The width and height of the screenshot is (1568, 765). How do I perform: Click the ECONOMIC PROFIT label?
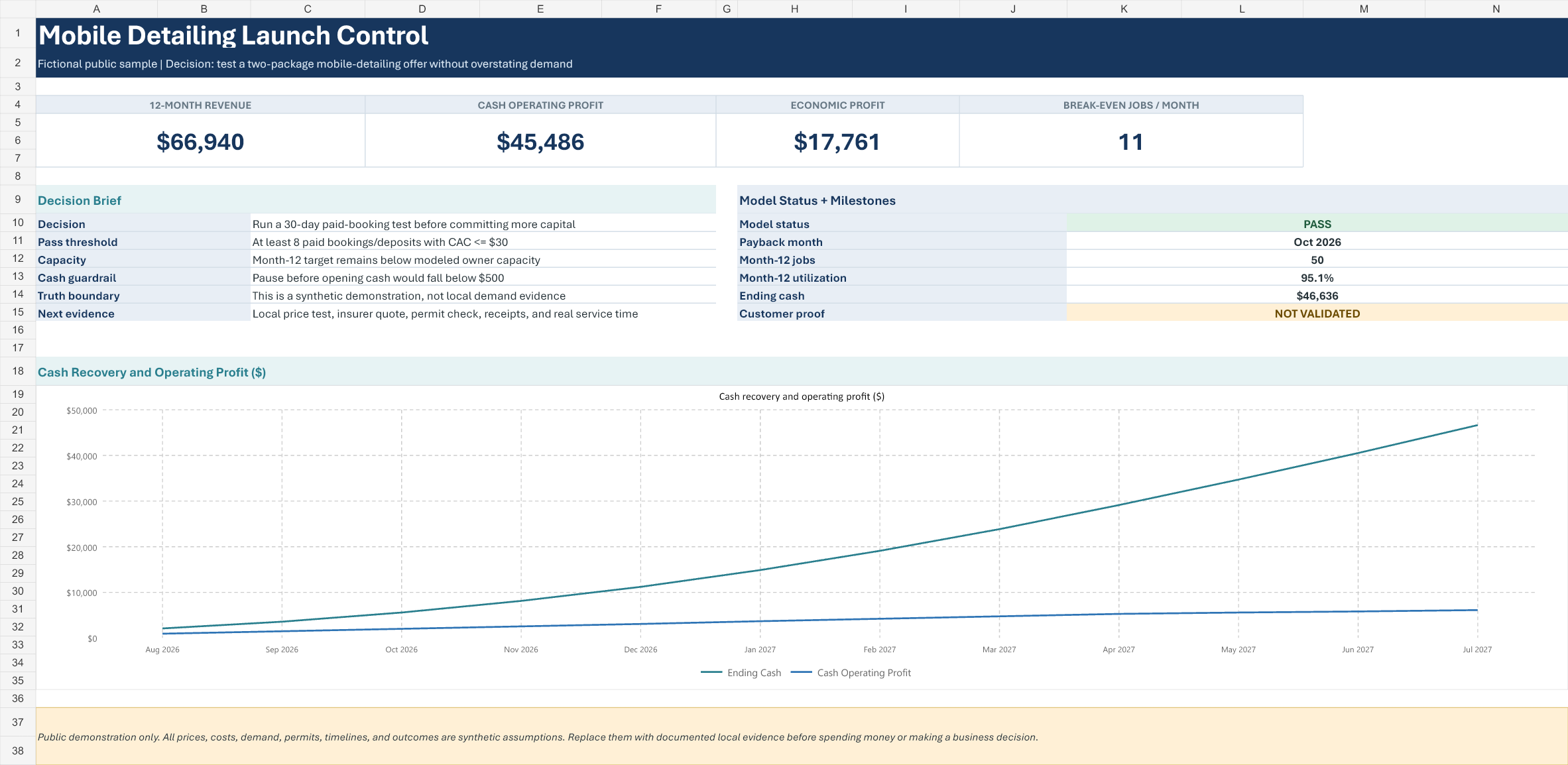click(x=837, y=105)
